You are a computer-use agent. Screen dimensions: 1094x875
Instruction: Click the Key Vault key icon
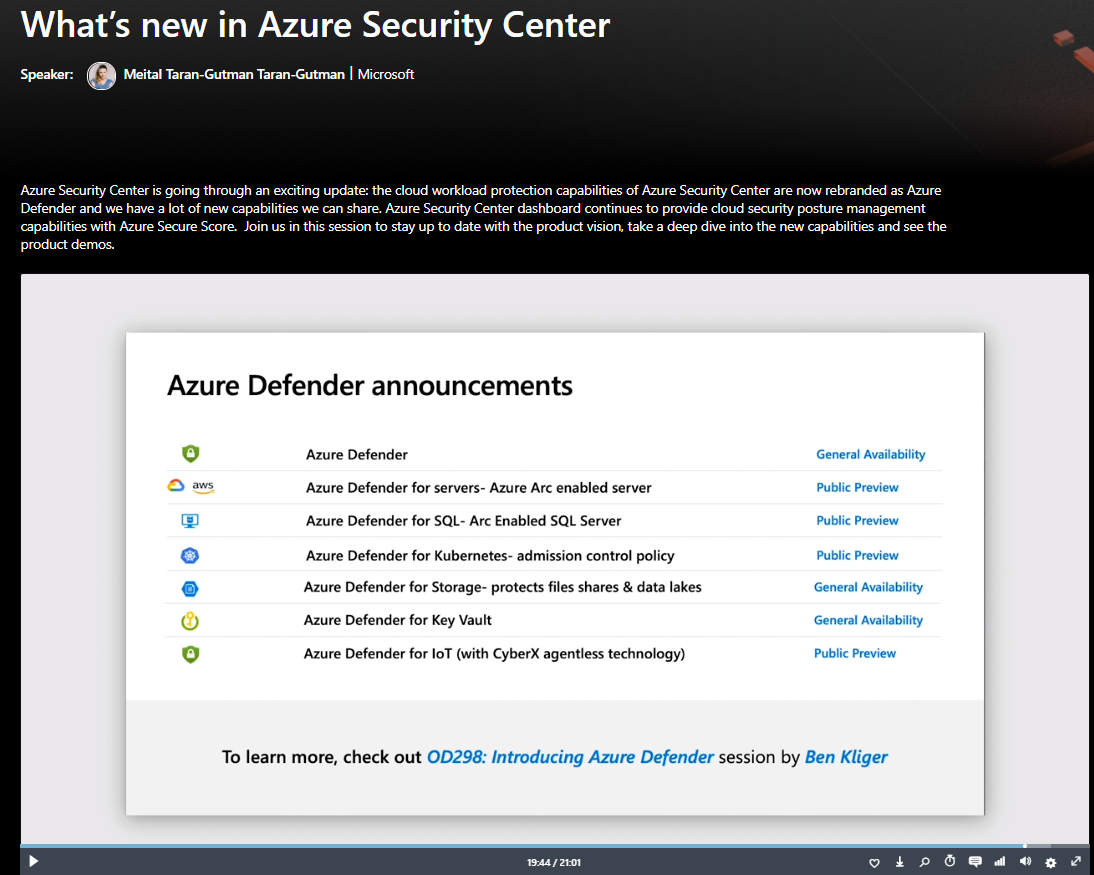(190, 620)
